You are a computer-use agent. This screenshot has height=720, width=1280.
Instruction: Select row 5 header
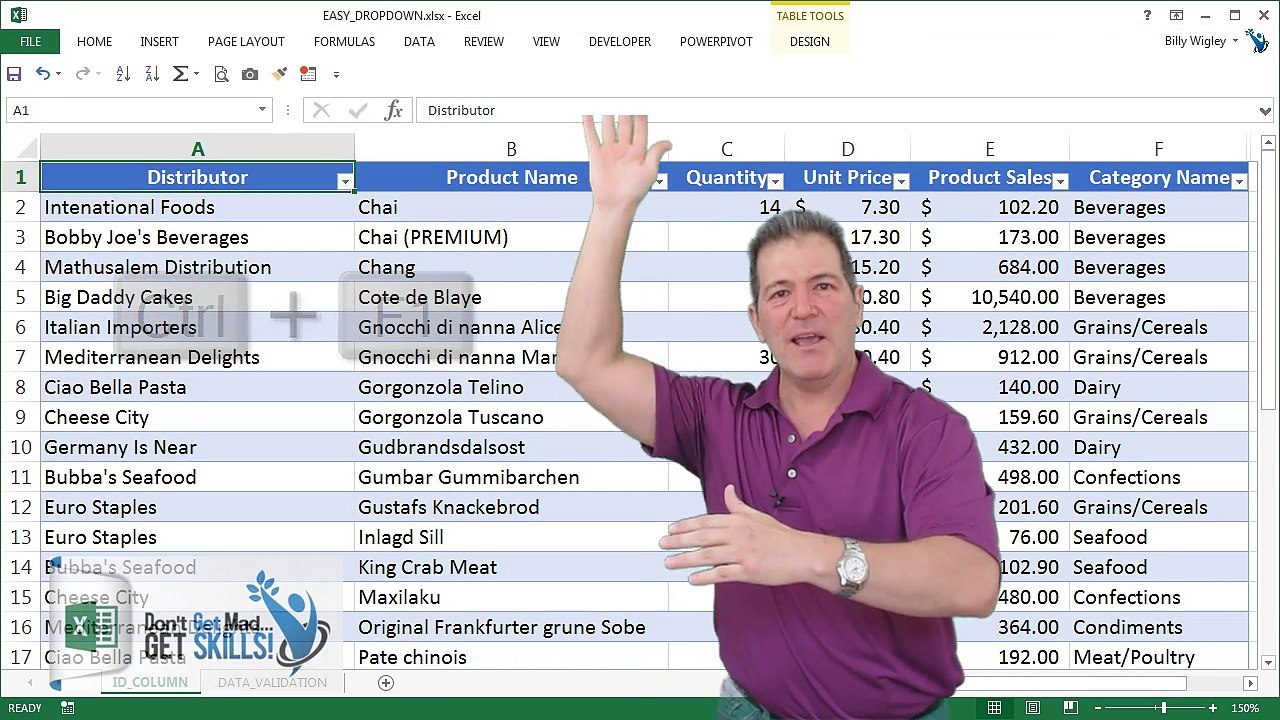[x=20, y=297]
